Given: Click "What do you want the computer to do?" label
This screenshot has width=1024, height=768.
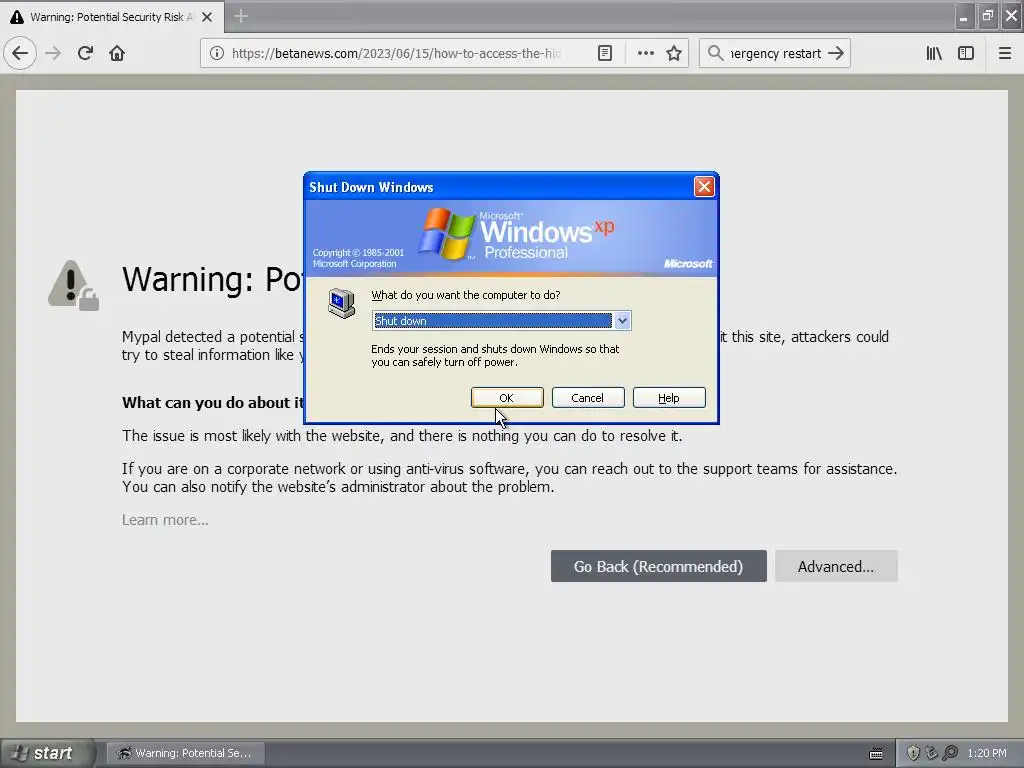Looking at the screenshot, I should (x=466, y=295).
